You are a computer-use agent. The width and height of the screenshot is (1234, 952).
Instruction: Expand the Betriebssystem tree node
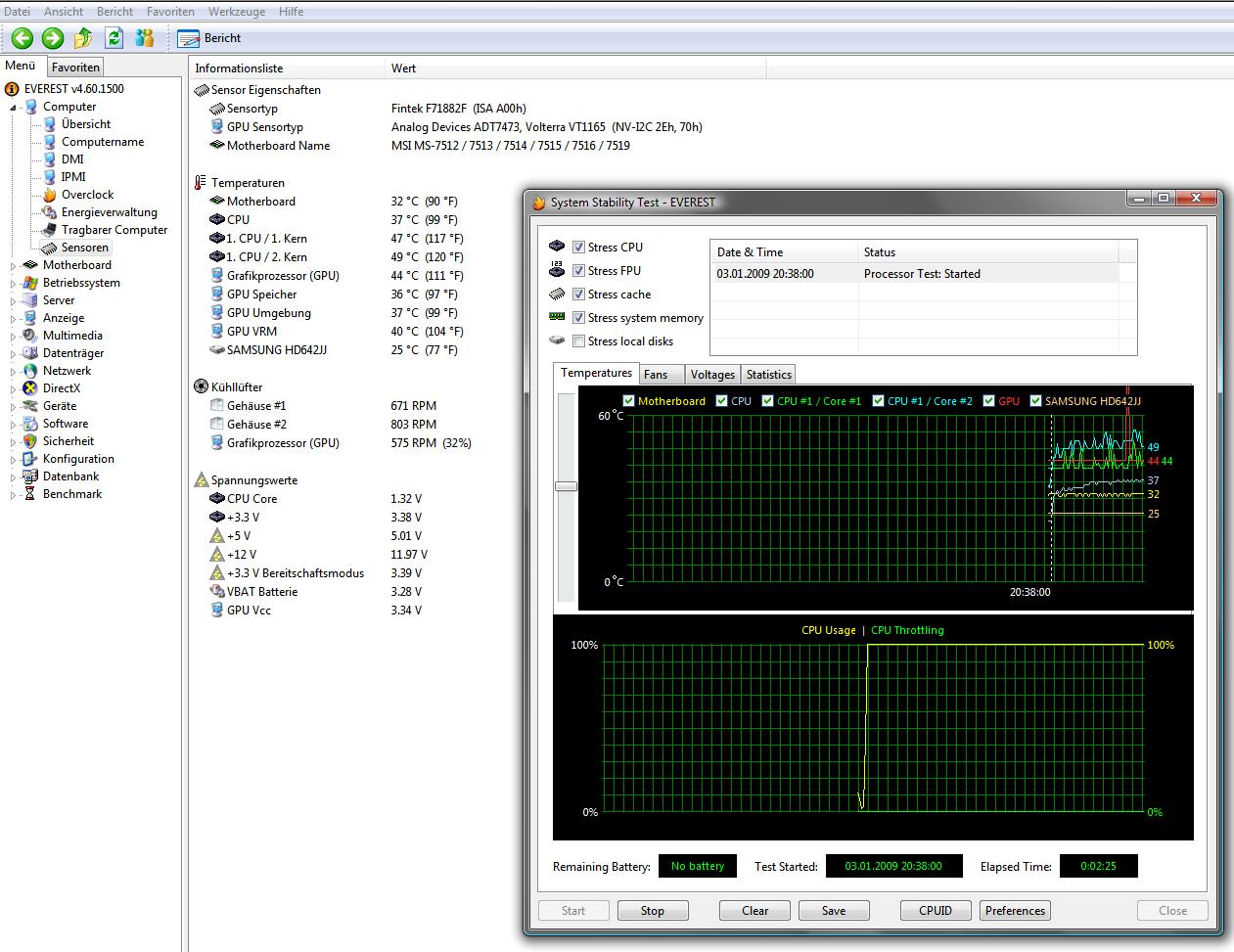click(14, 284)
